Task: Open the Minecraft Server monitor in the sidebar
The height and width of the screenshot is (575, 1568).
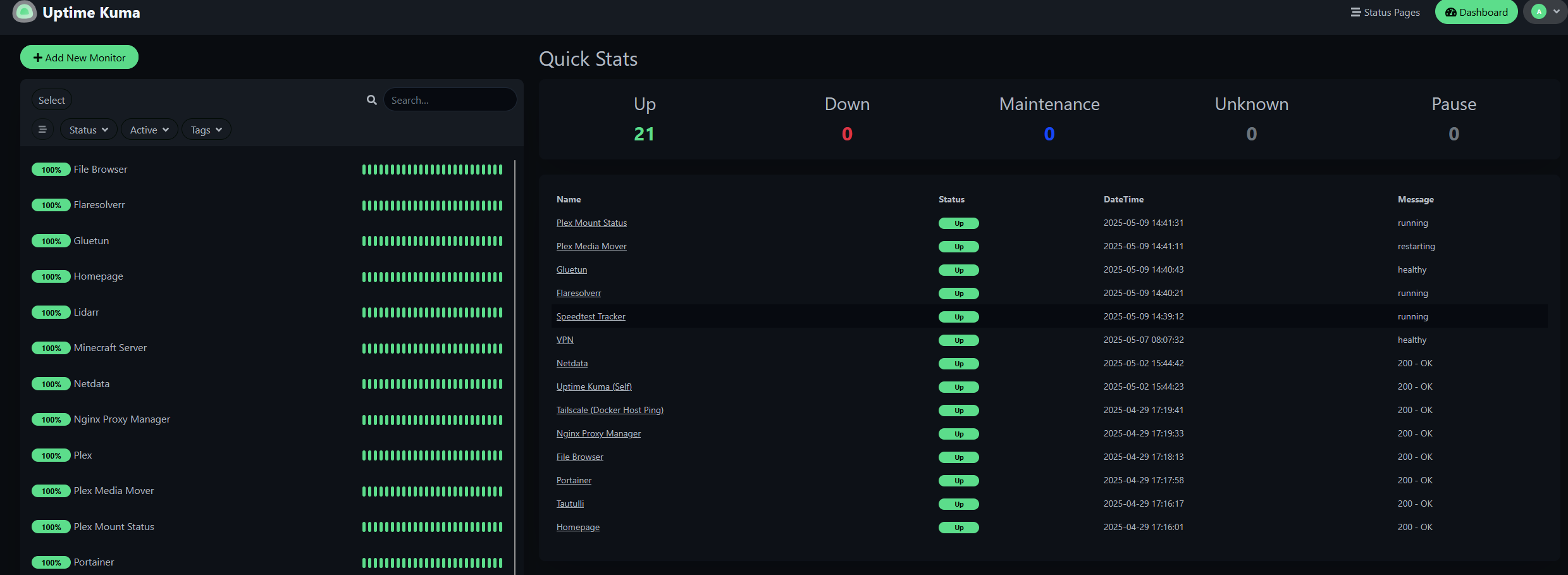Action: pyautogui.click(x=268, y=348)
